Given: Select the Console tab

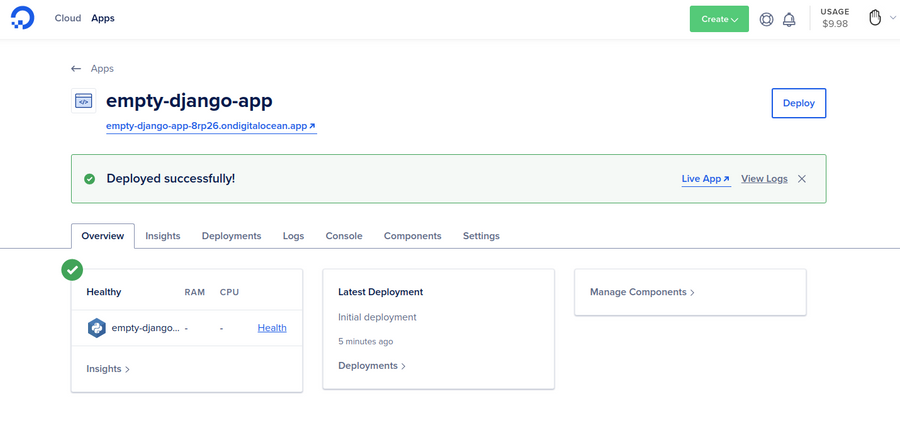Looking at the screenshot, I should (x=344, y=236).
